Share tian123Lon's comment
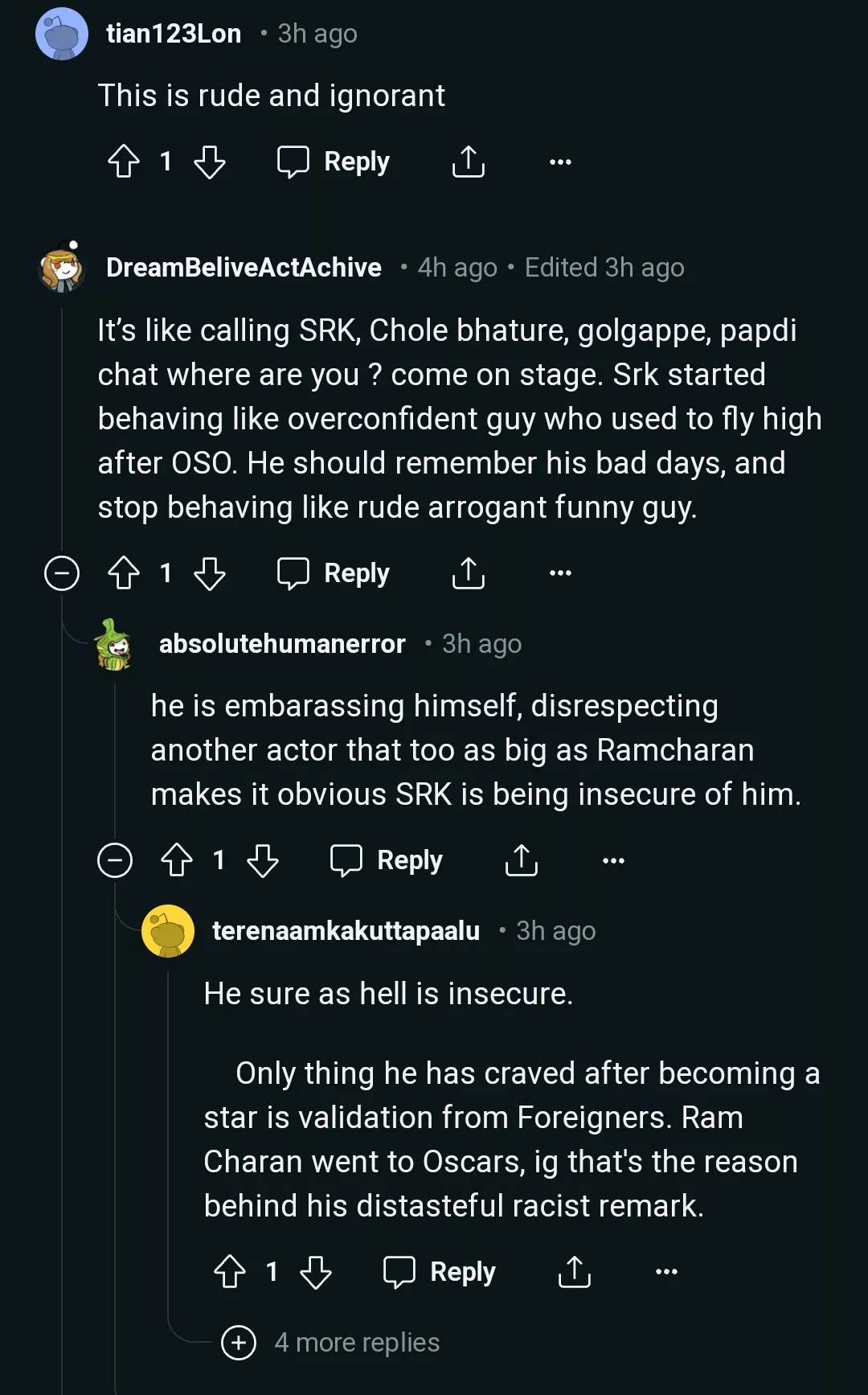This screenshot has width=868, height=1395. point(469,162)
